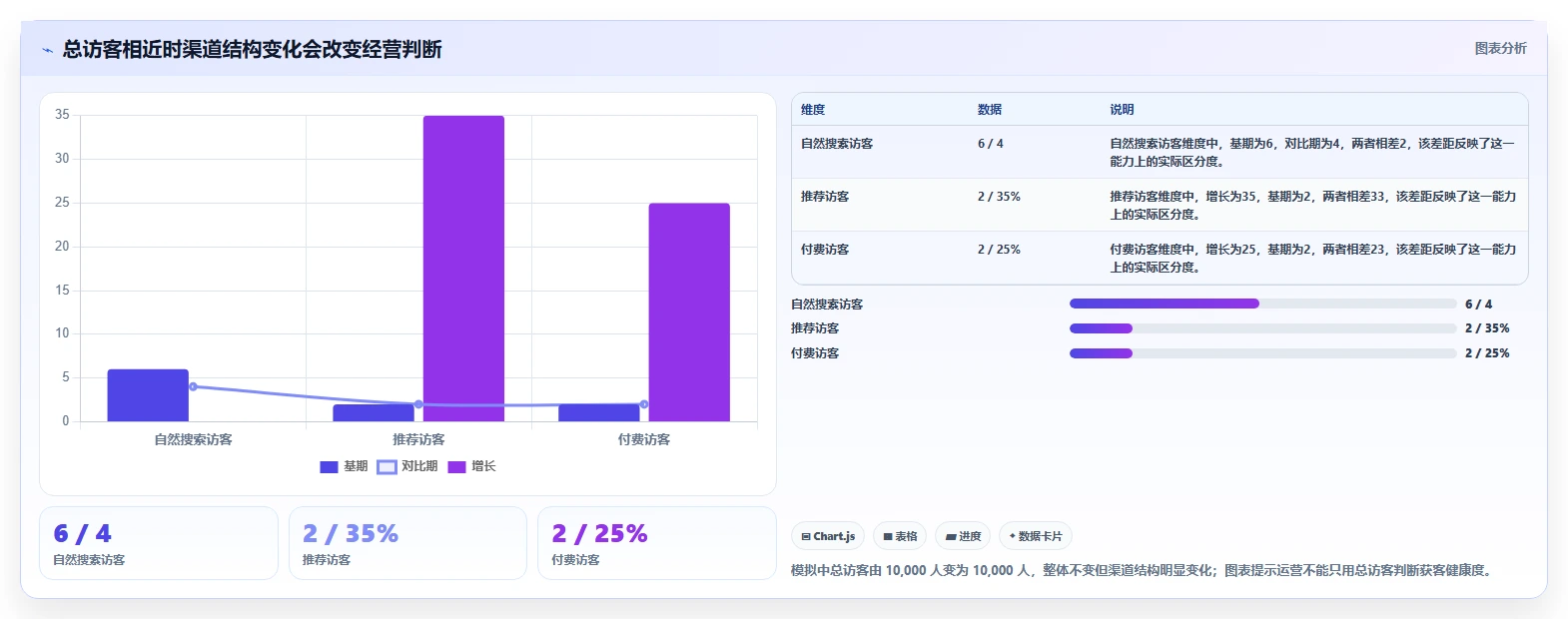The width and height of the screenshot is (1568, 619).
Task: Click the 维度 table column header
Action: [x=813, y=110]
